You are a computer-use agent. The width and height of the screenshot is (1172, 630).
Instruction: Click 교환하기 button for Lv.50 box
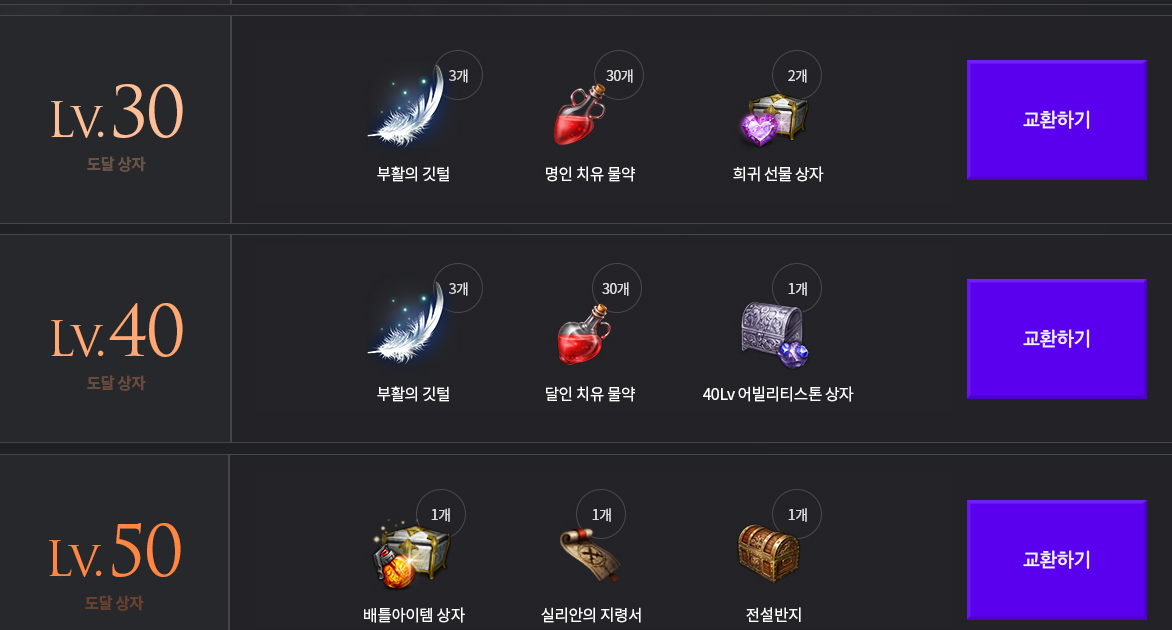1056,559
